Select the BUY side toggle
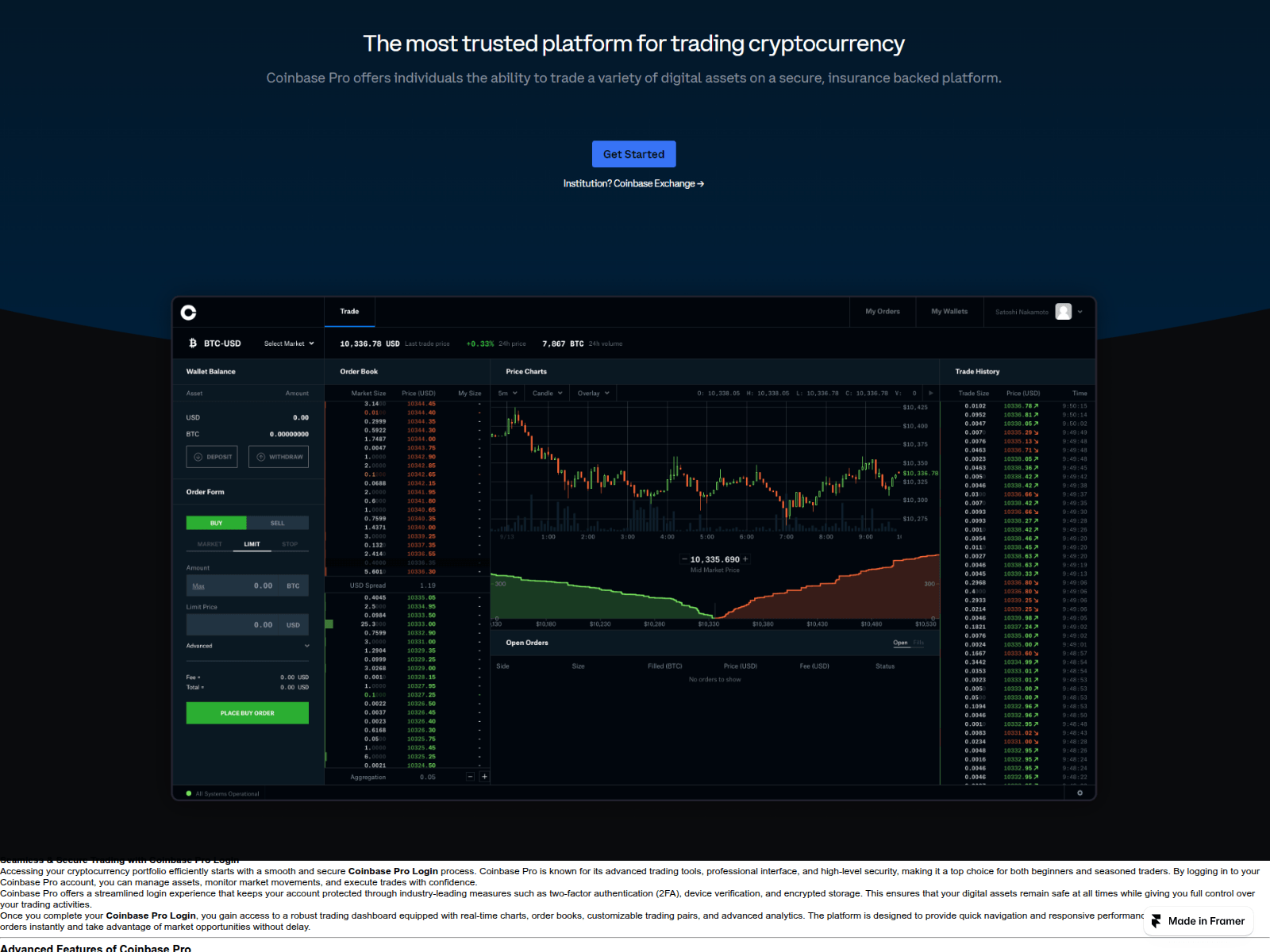This screenshot has height=952, width=1270. coord(216,523)
